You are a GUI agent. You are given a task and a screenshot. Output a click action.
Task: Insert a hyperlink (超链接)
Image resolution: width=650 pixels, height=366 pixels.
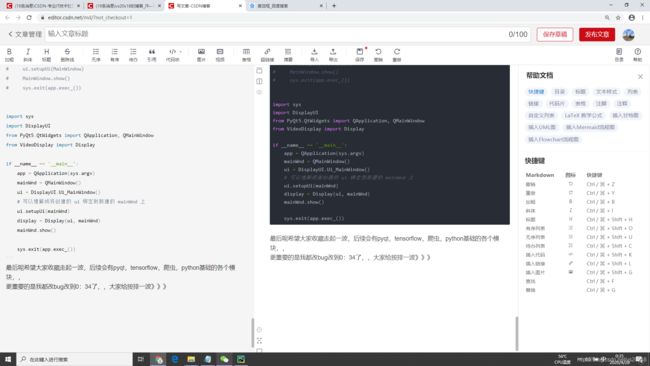267,54
